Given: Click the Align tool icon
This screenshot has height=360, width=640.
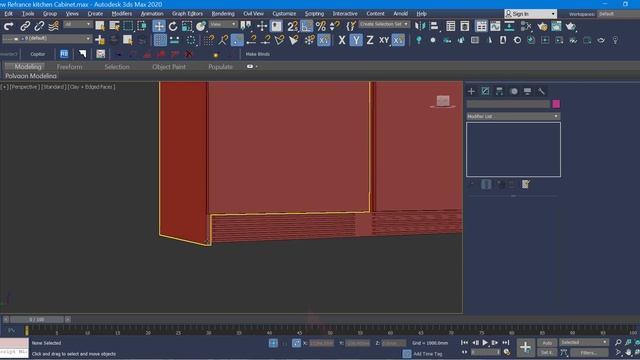Looking at the screenshot, I should coord(434,27).
